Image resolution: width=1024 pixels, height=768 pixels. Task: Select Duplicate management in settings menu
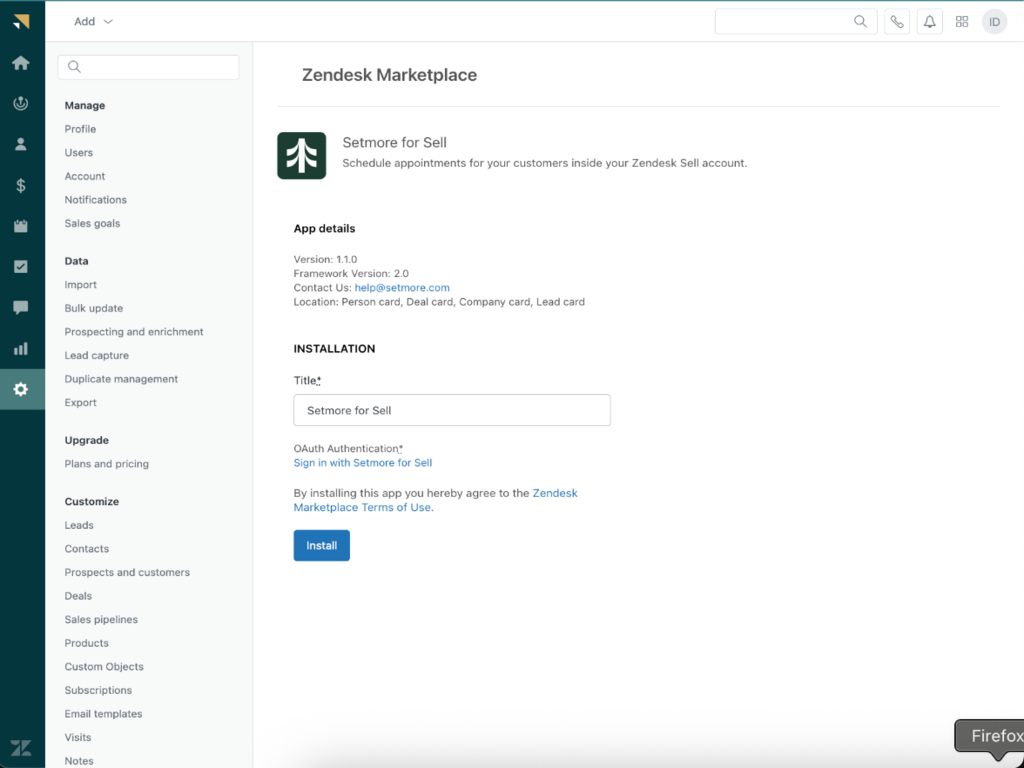pyautogui.click(x=121, y=379)
